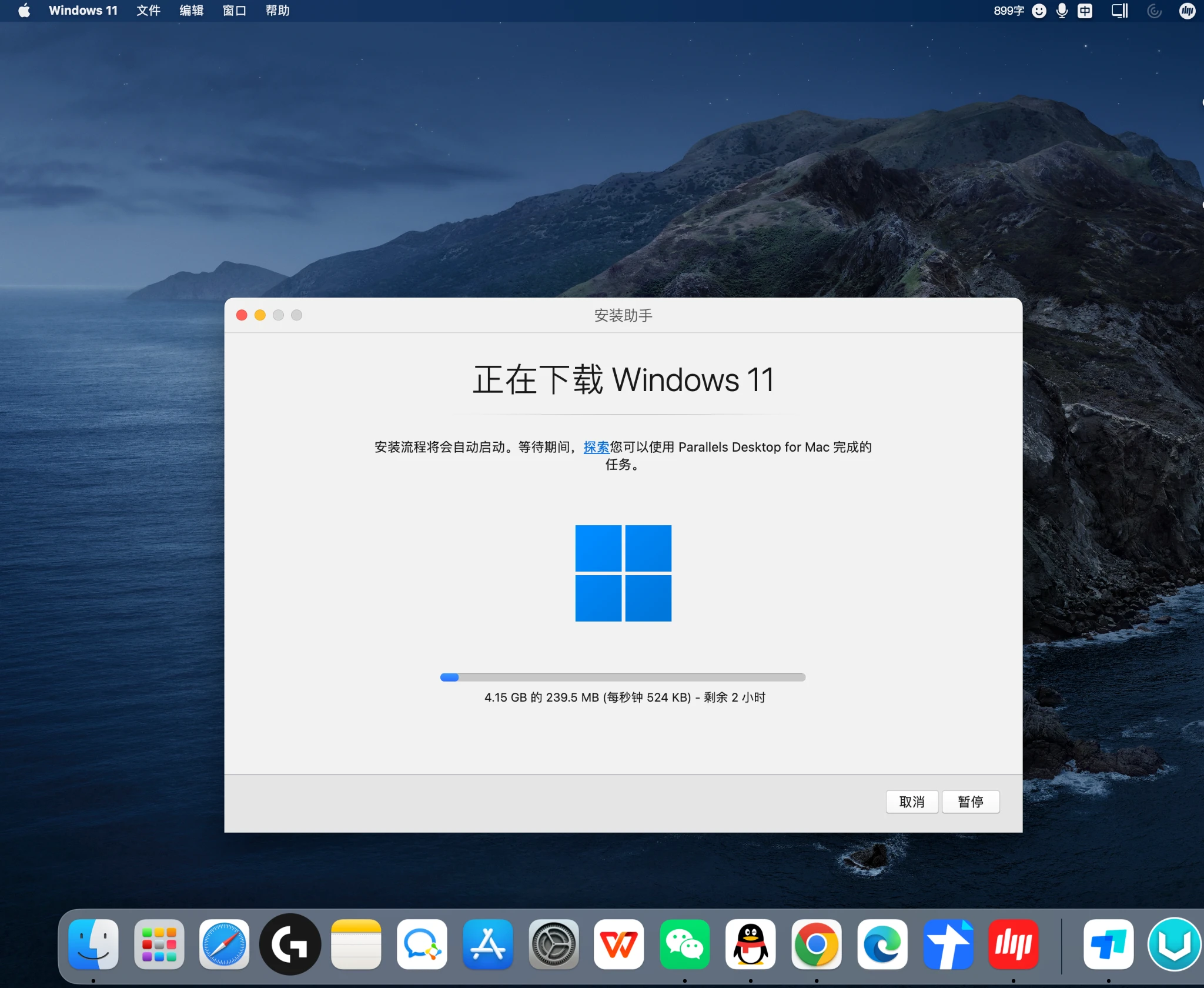Cancel the Windows 11 download (取消)

tap(911, 802)
